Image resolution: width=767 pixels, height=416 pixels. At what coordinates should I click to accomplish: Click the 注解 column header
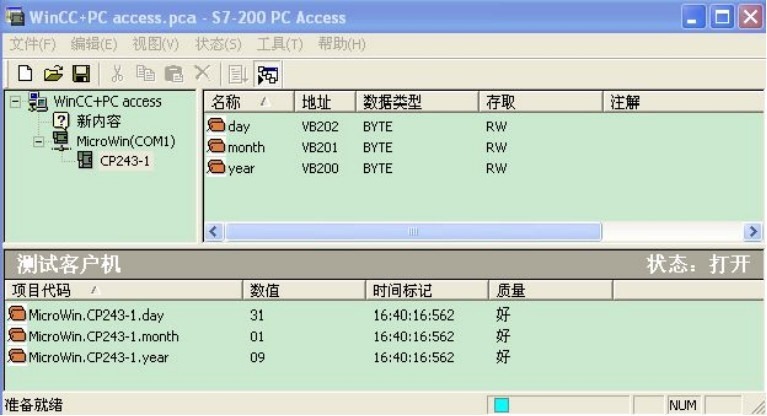tap(683, 102)
